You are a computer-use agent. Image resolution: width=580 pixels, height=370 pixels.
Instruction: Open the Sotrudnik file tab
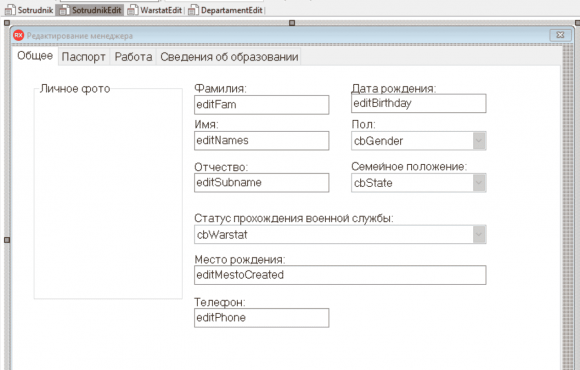coord(30,10)
